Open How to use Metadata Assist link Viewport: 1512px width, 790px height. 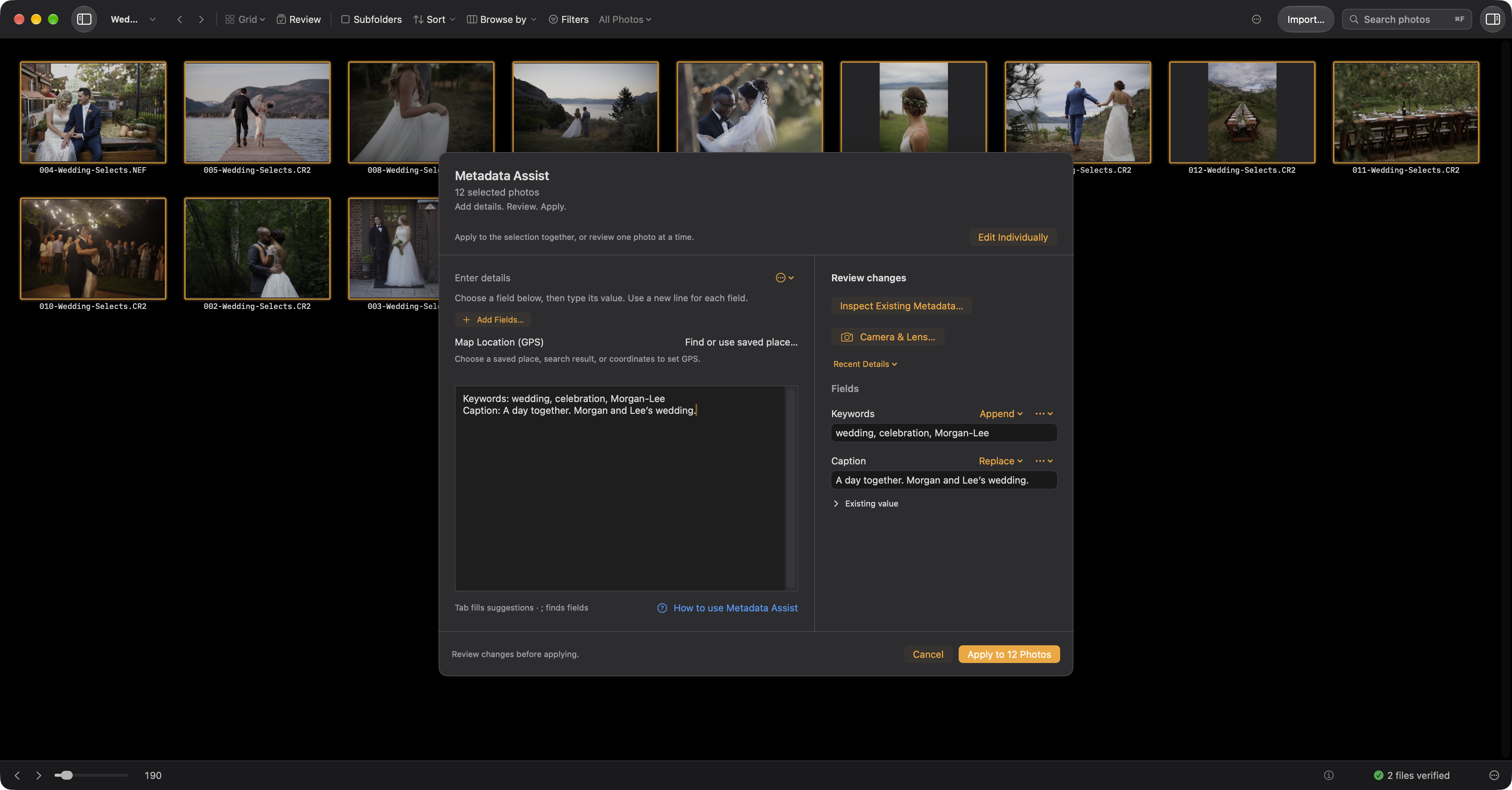coord(735,608)
